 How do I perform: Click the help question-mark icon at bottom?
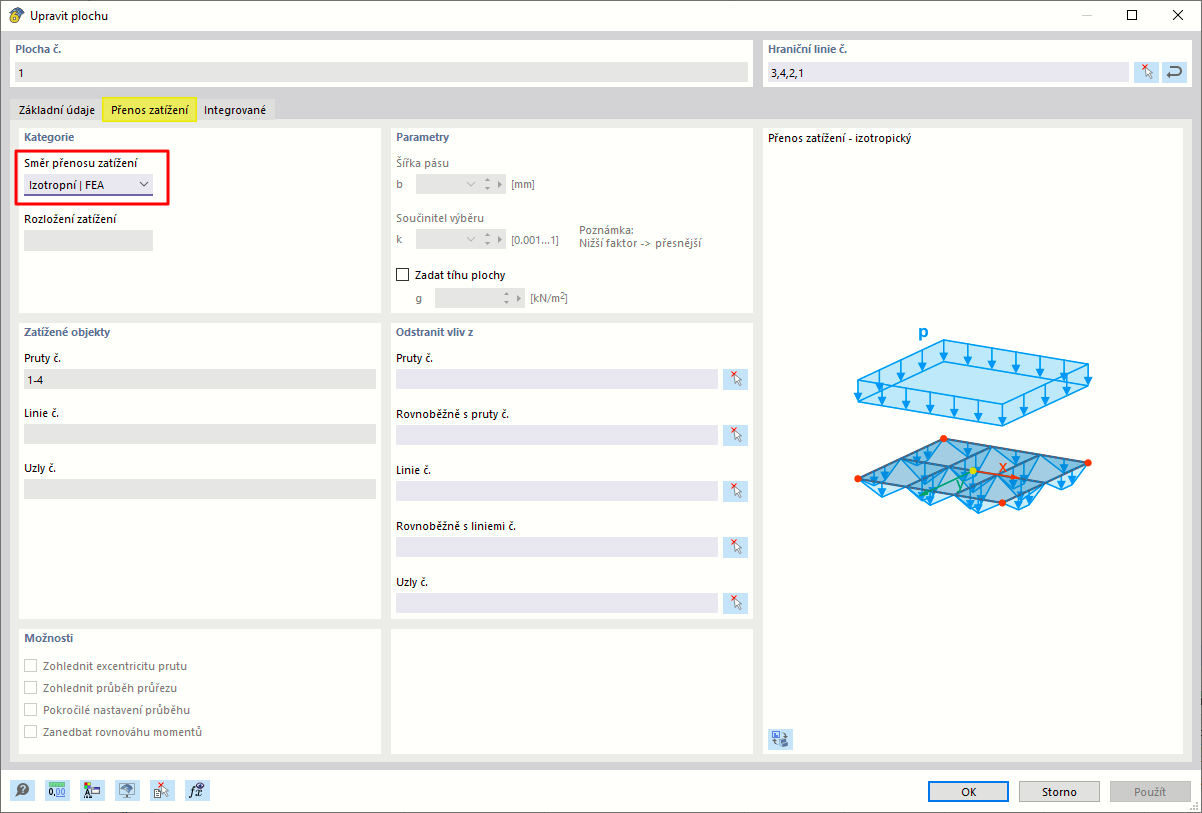(22, 791)
